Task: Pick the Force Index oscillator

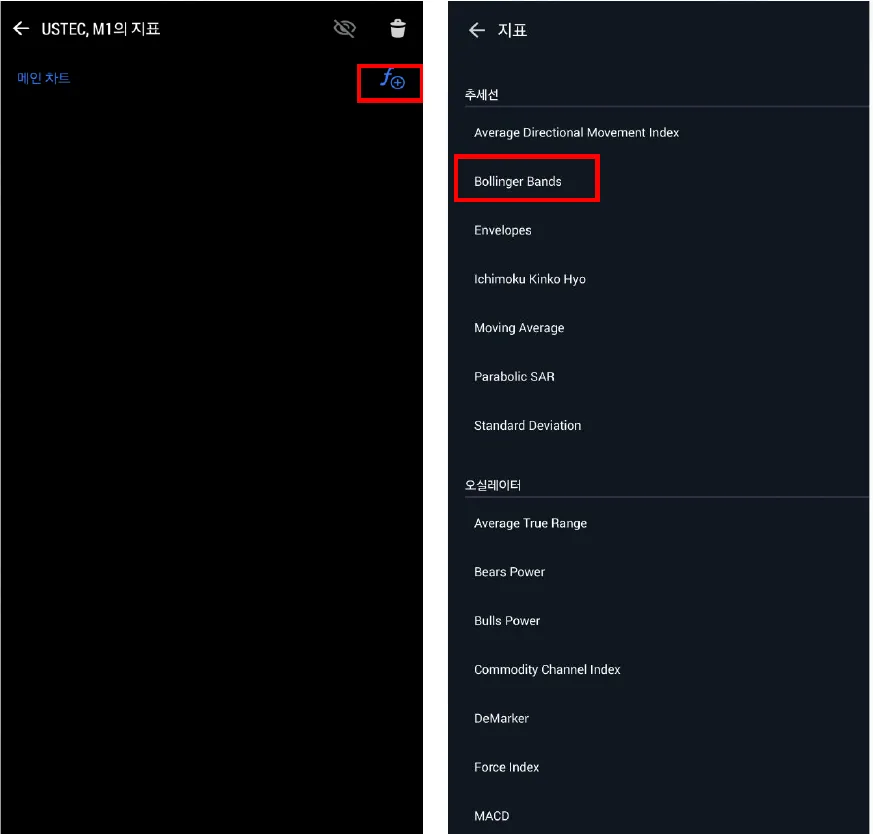Action: tap(506, 767)
